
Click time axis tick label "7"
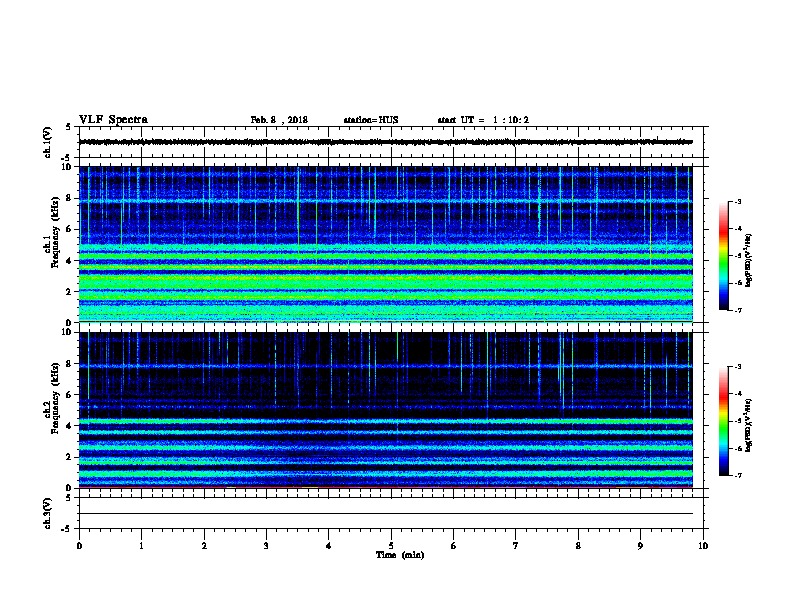coord(516,546)
